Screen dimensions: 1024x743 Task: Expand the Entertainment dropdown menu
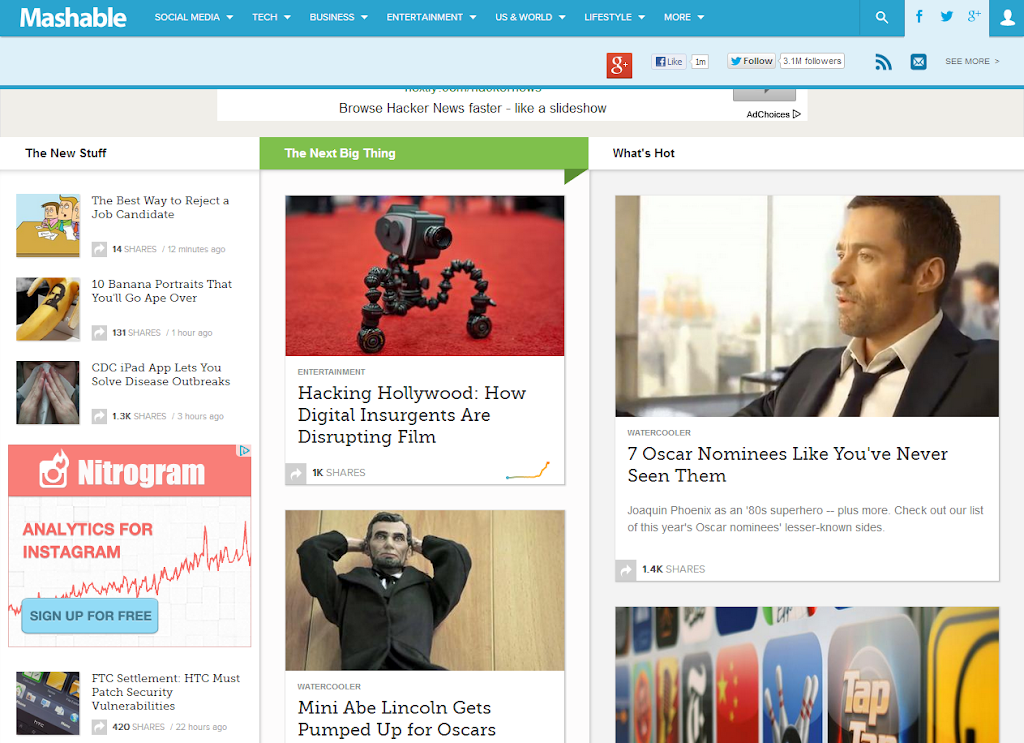(431, 17)
